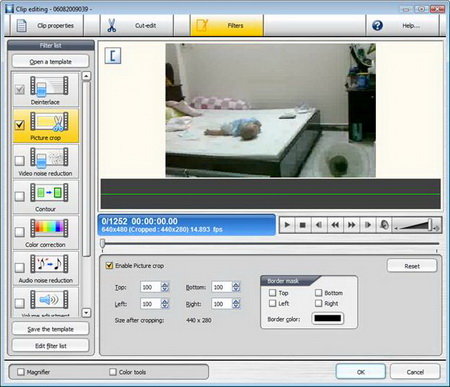Click the '440 x 280' size after cropping text
The height and width of the screenshot is (387, 450).
(x=199, y=320)
